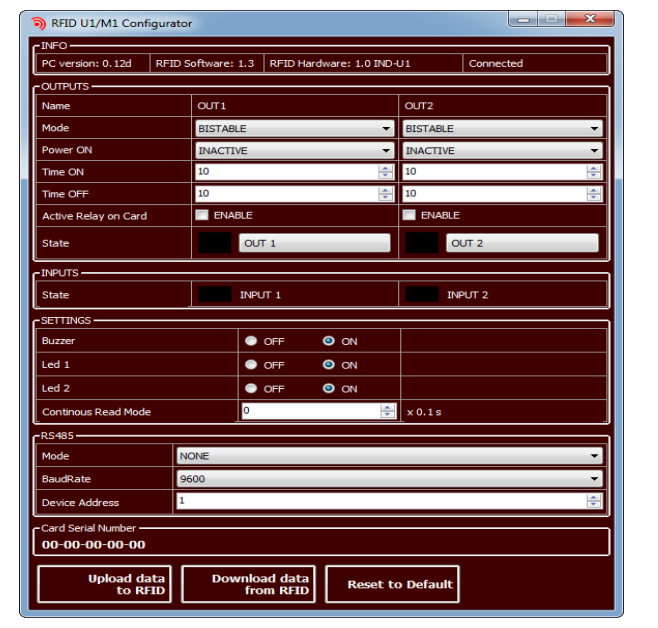The image size is (658, 628).
Task: Expand OUT1 Power ON dropdown showing INACTIVE
Action: [294, 150]
